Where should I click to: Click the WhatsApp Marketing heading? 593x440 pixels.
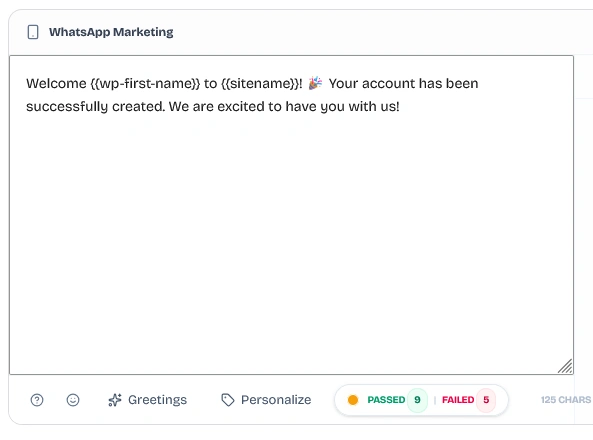pos(111,32)
